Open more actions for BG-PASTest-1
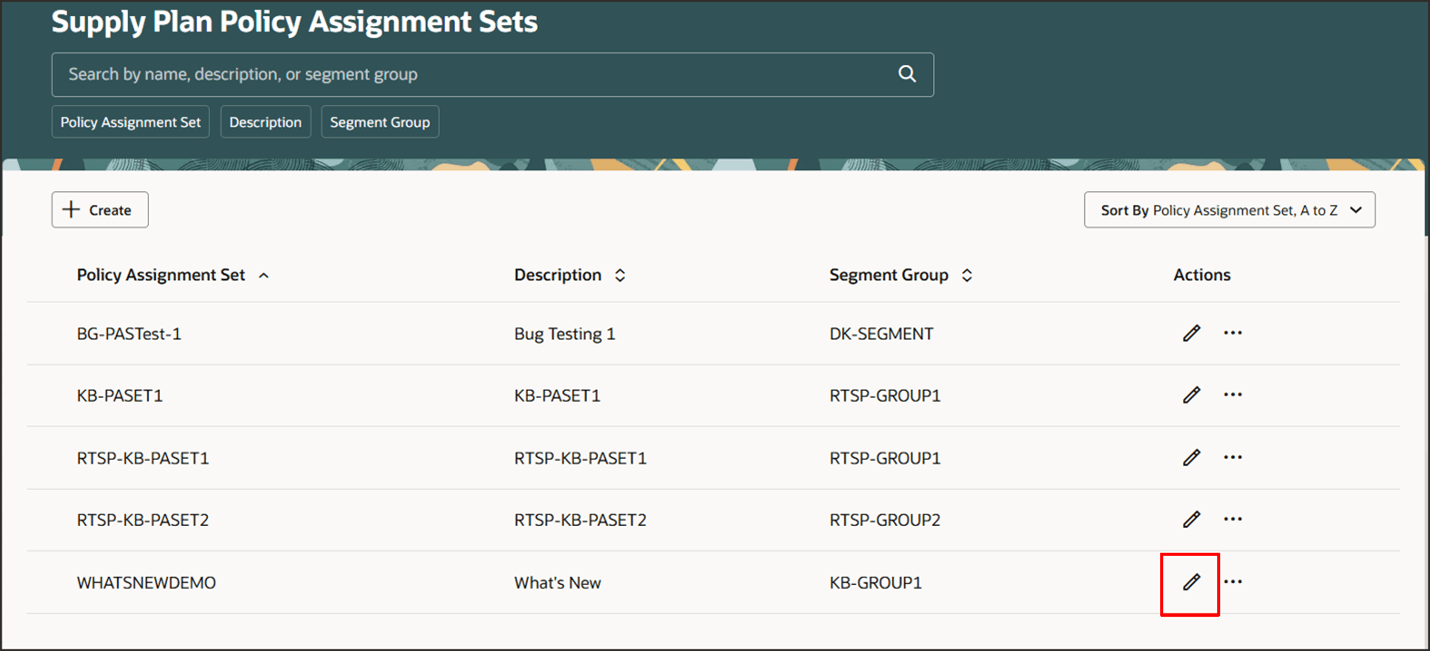The image size is (1430, 651). click(1233, 333)
